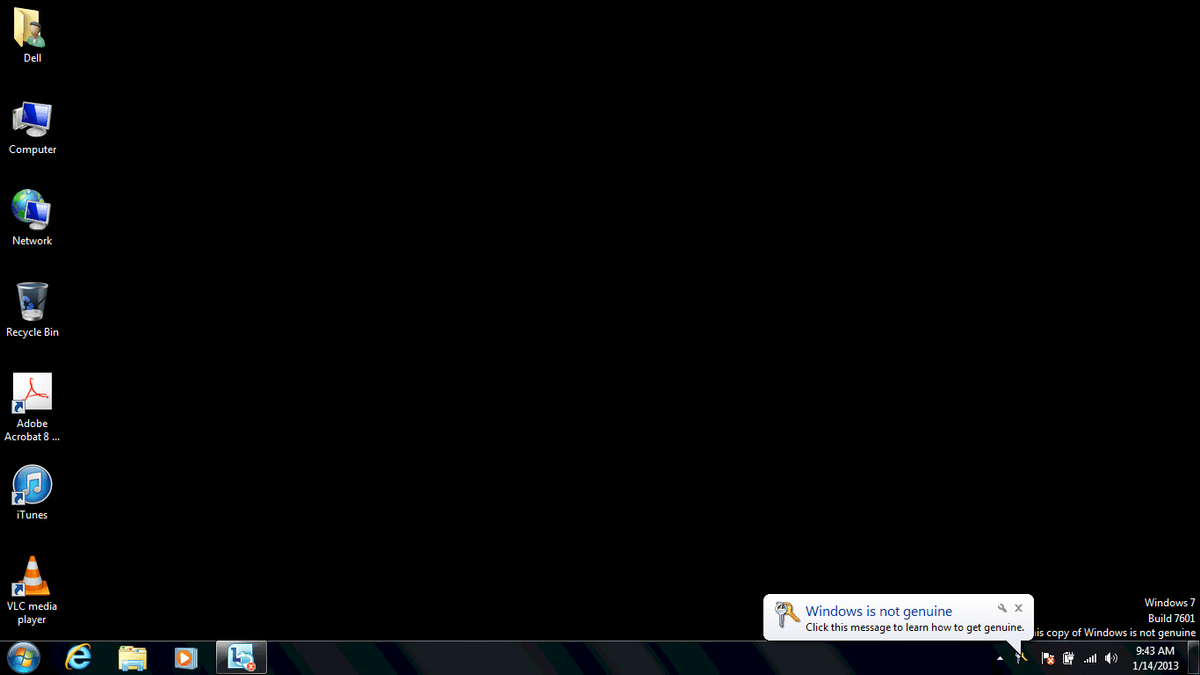Select the Recycle Bin icon

32,310
